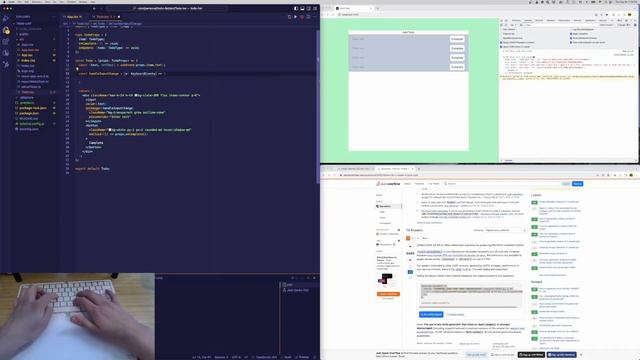Click the first todo text input in React App
The image size is (640, 360).
(399, 39)
